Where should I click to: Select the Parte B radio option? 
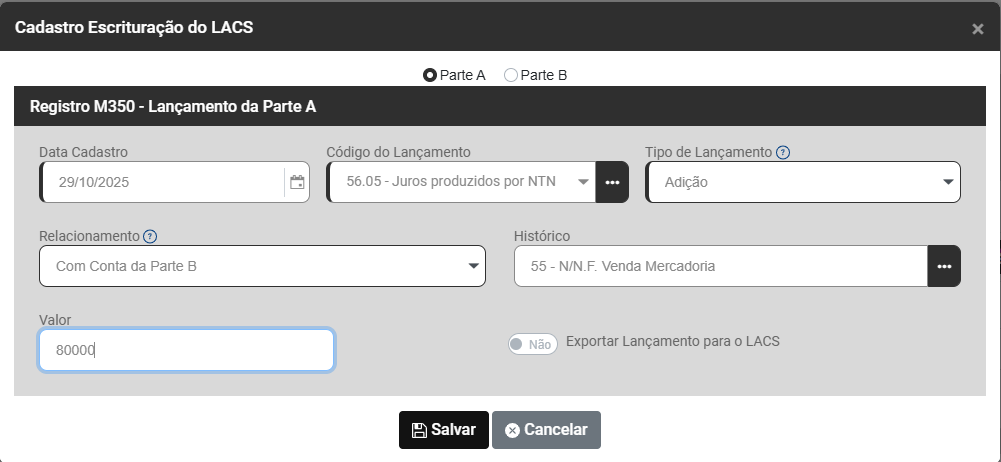tap(511, 75)
